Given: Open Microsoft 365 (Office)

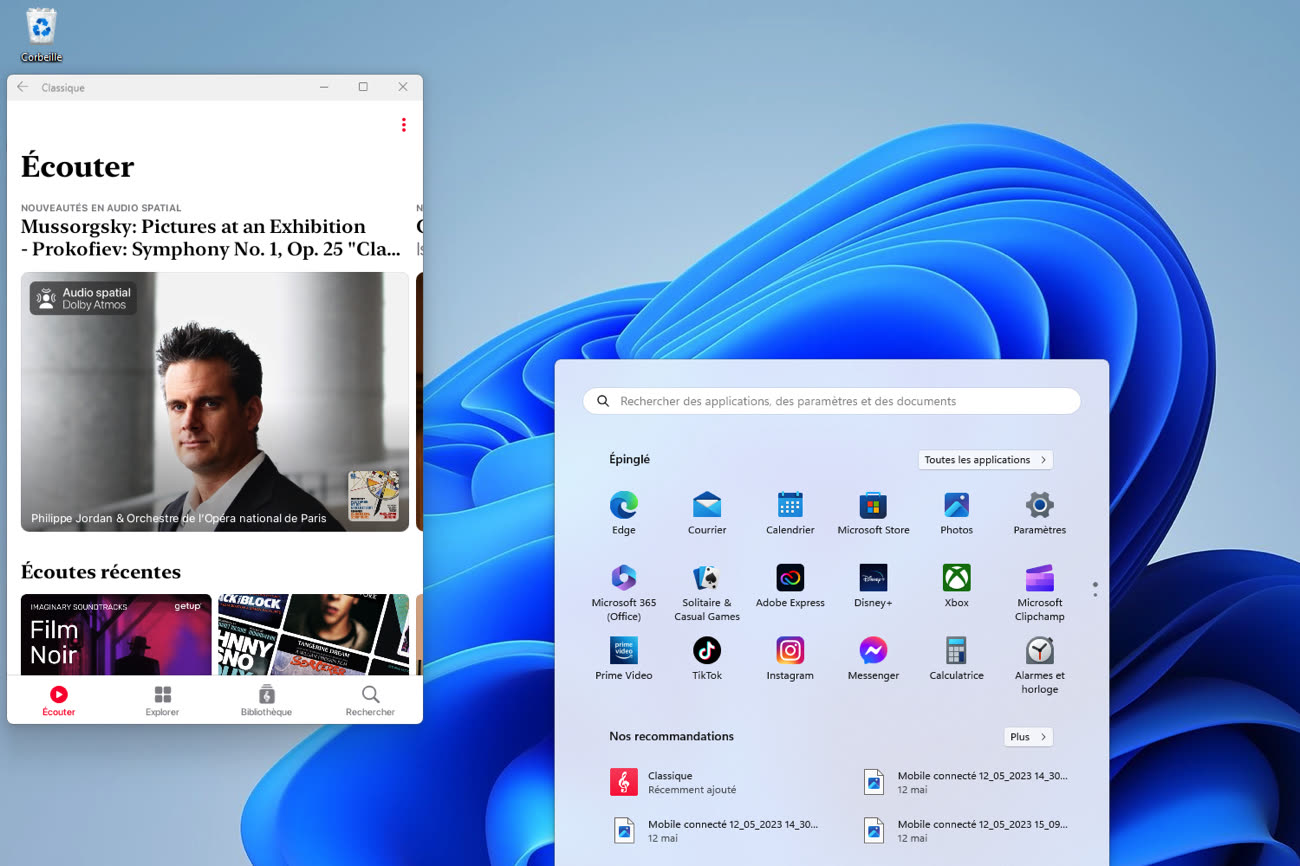Looking at the screenshot, I should click(x=623, y=592).
